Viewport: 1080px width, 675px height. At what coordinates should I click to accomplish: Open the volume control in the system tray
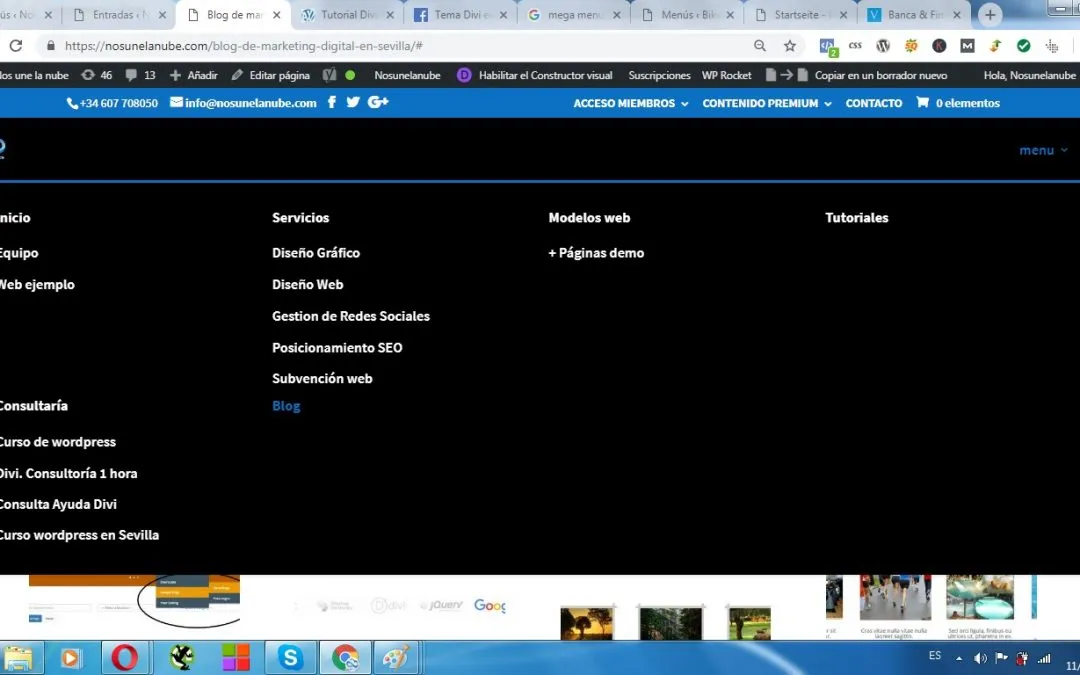980,657
